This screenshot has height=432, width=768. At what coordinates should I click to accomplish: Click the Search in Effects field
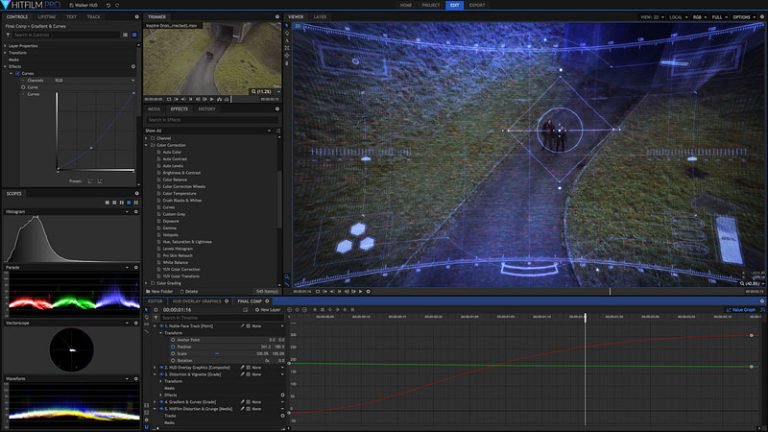(212, 120)
